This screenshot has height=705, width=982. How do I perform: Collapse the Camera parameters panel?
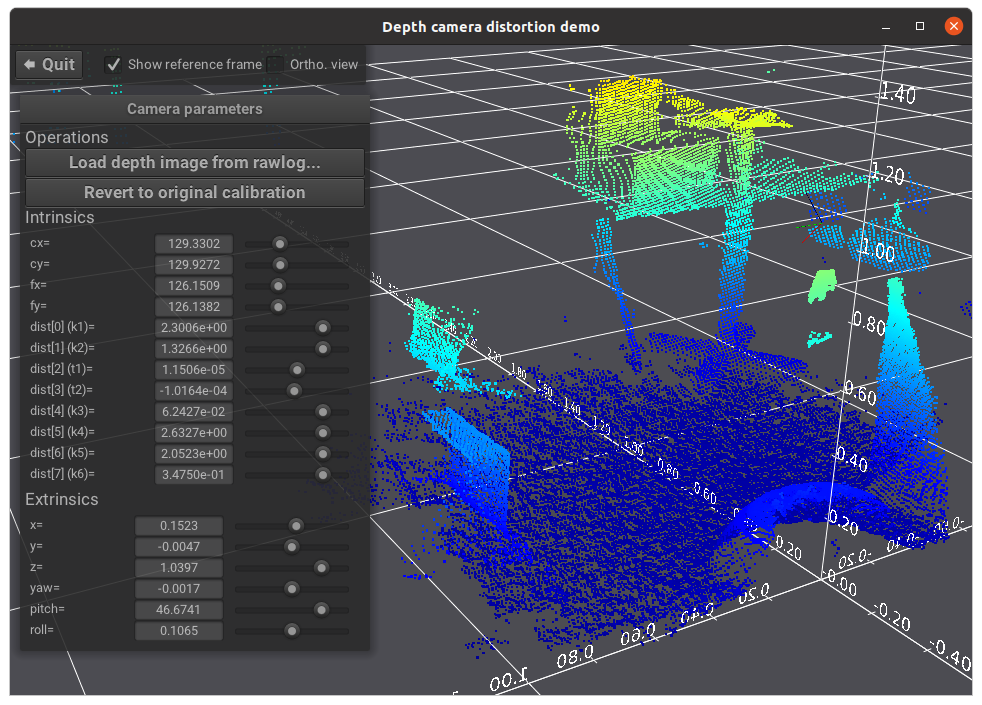194,109
